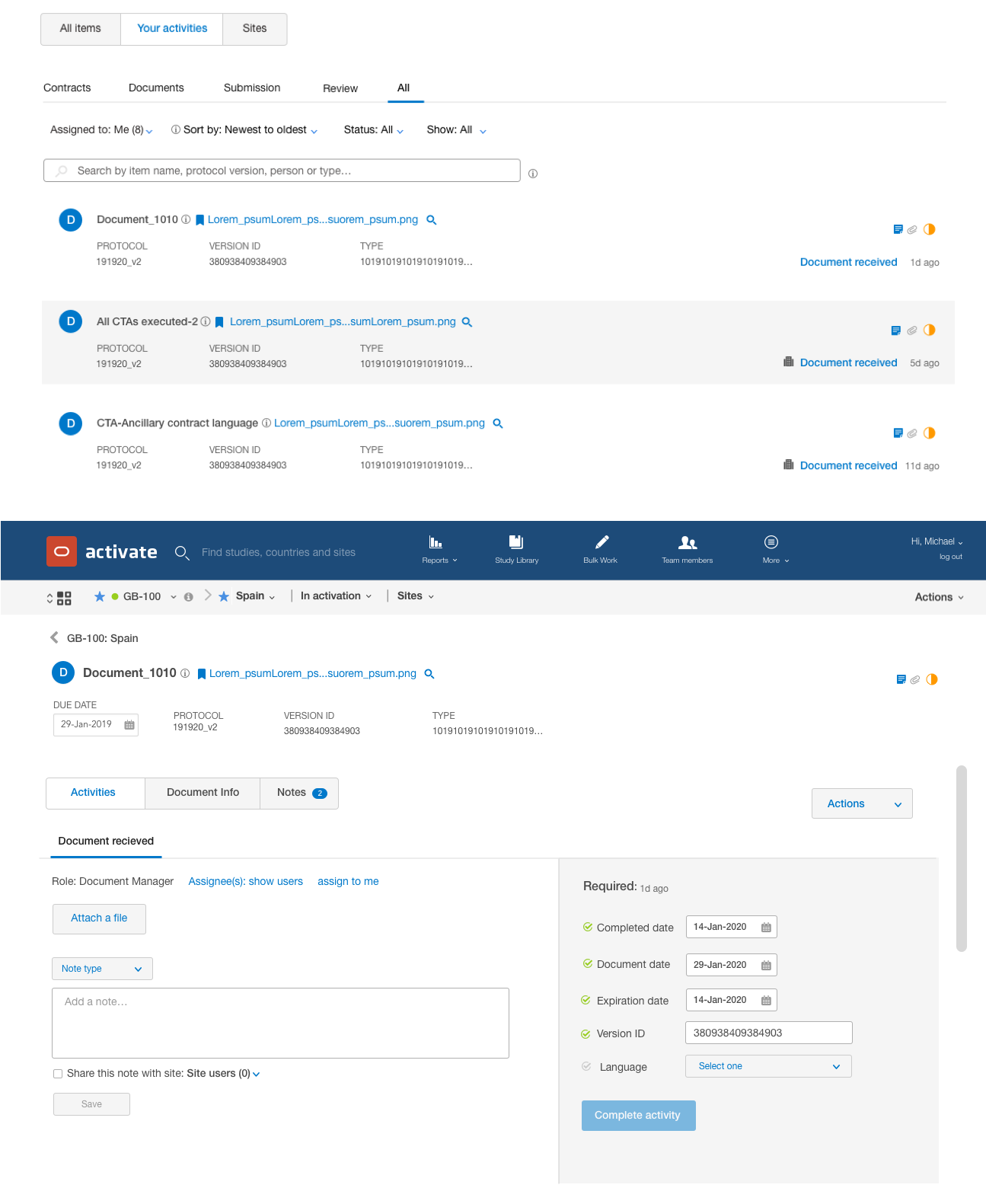This screenshot has height=1204, width=986.
Task: Click the magnifier icon in CTA-Ancillary contract language row
Action: (x=498, y=423)
